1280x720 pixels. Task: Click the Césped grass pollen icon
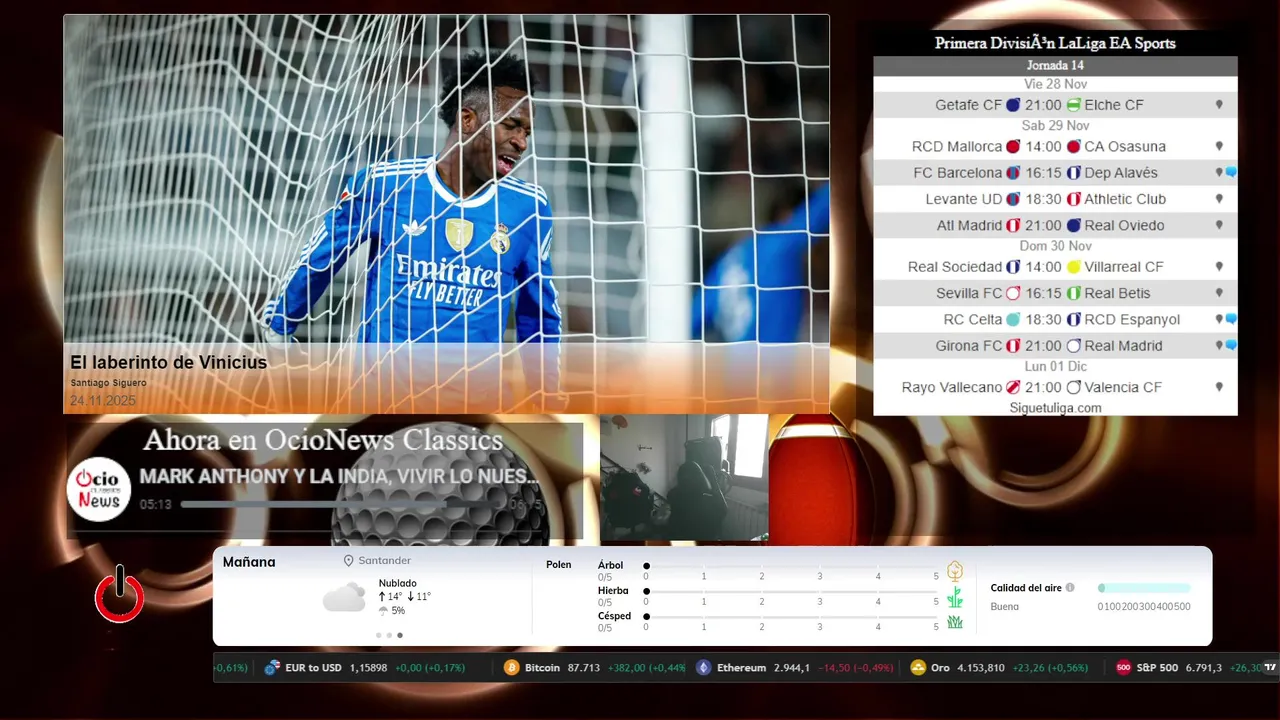(955, 622)
